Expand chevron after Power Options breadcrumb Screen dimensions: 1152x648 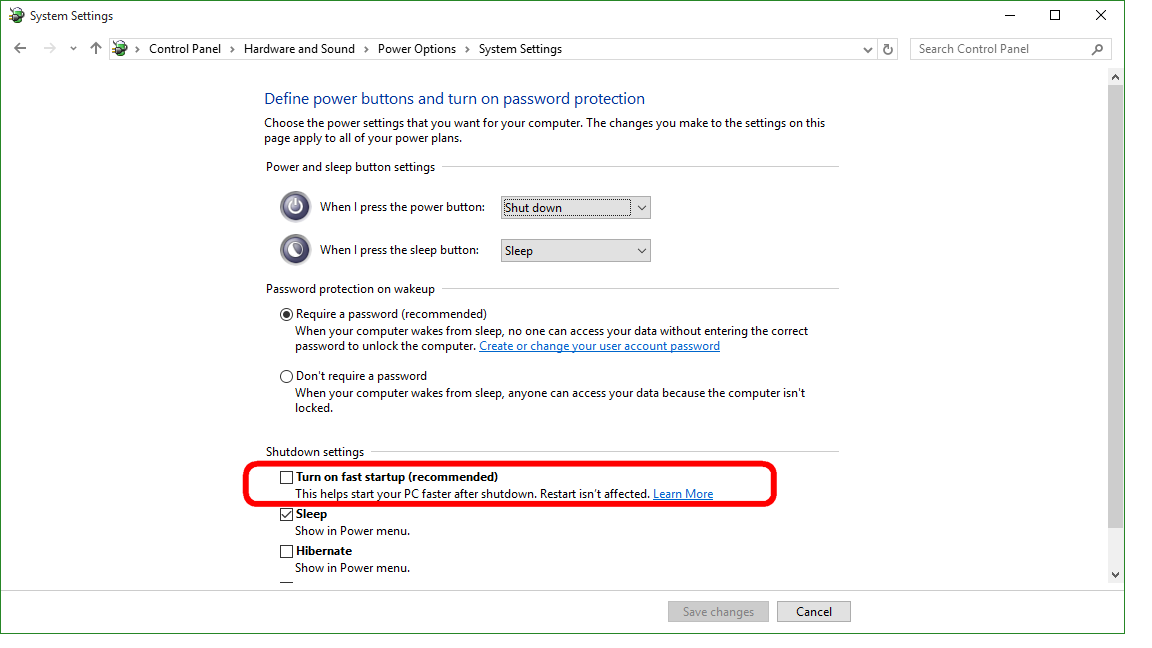pos(467,49)
